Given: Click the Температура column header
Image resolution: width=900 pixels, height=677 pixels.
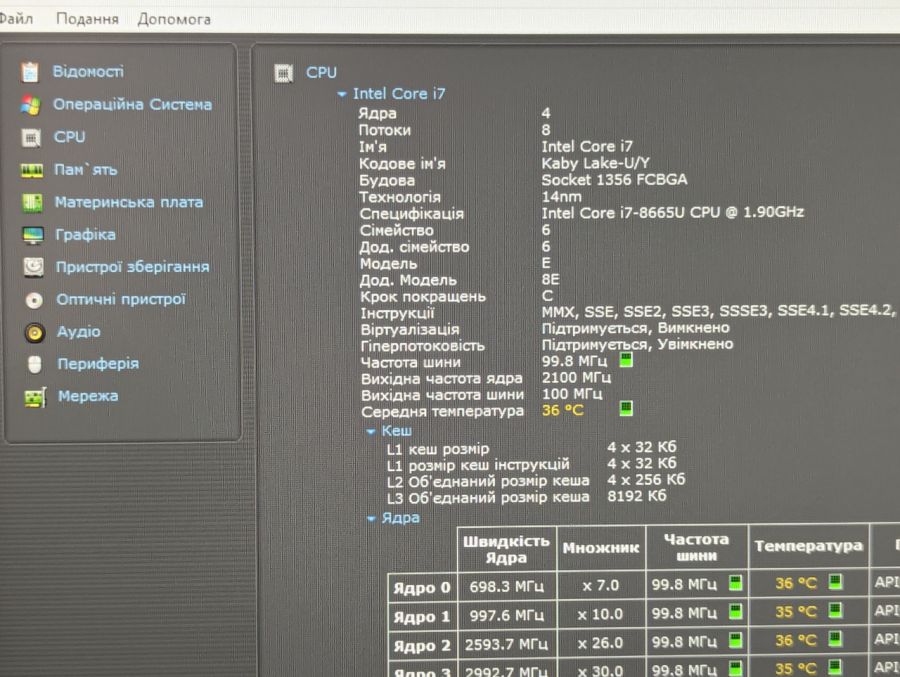Looking at the screenshot, I should coord(809,546).
